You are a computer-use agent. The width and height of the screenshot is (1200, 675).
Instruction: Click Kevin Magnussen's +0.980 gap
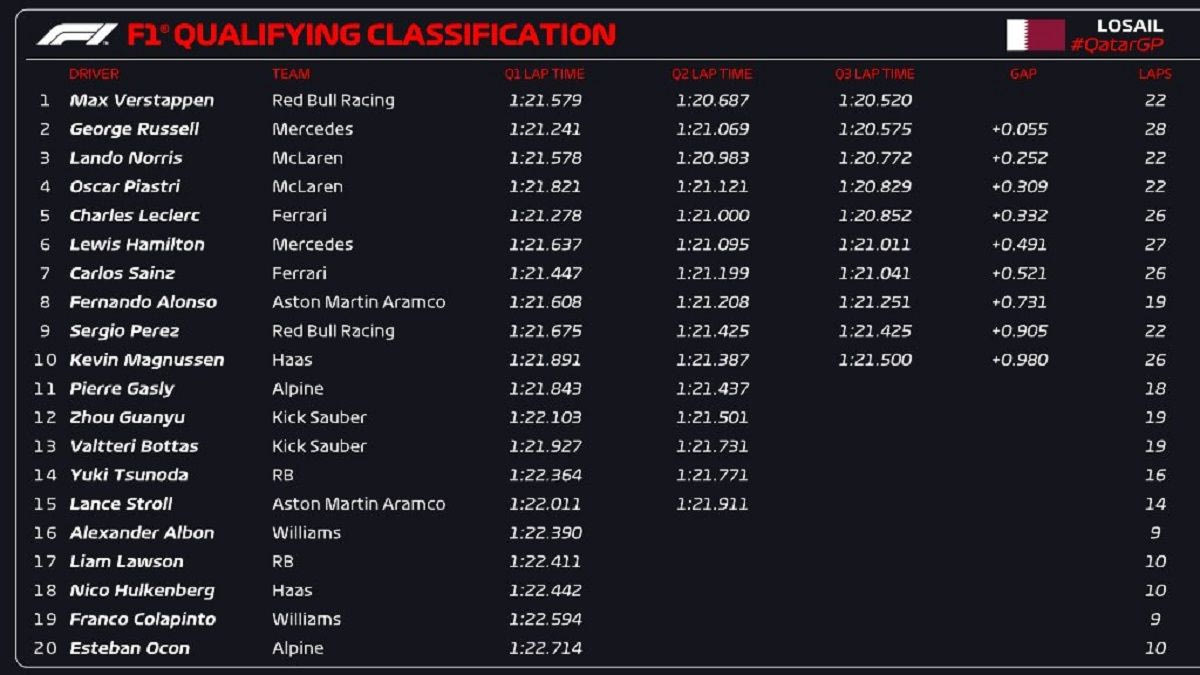click(1019, 360)
